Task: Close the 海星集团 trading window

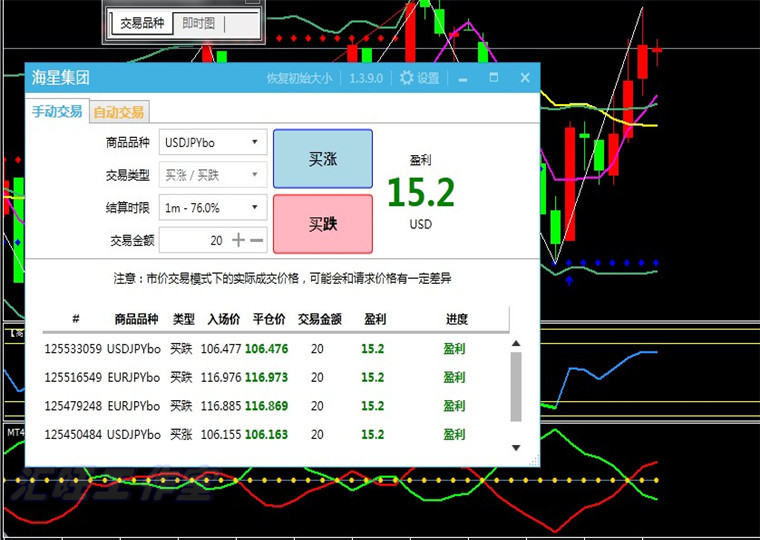Action: (524, 78)
